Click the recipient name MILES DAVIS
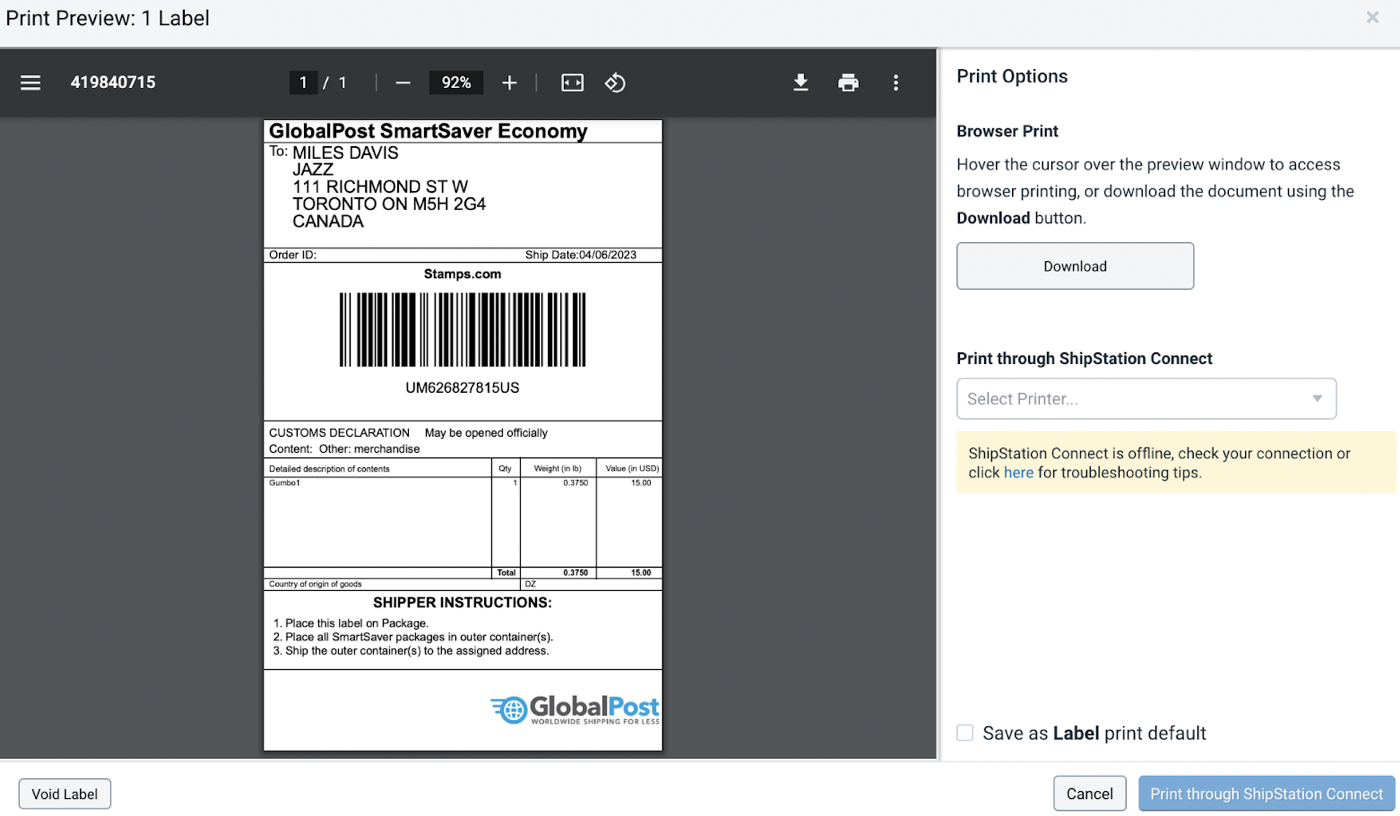Image resolution: width=1400 pixels, height=816 pixels. point(345,153)
